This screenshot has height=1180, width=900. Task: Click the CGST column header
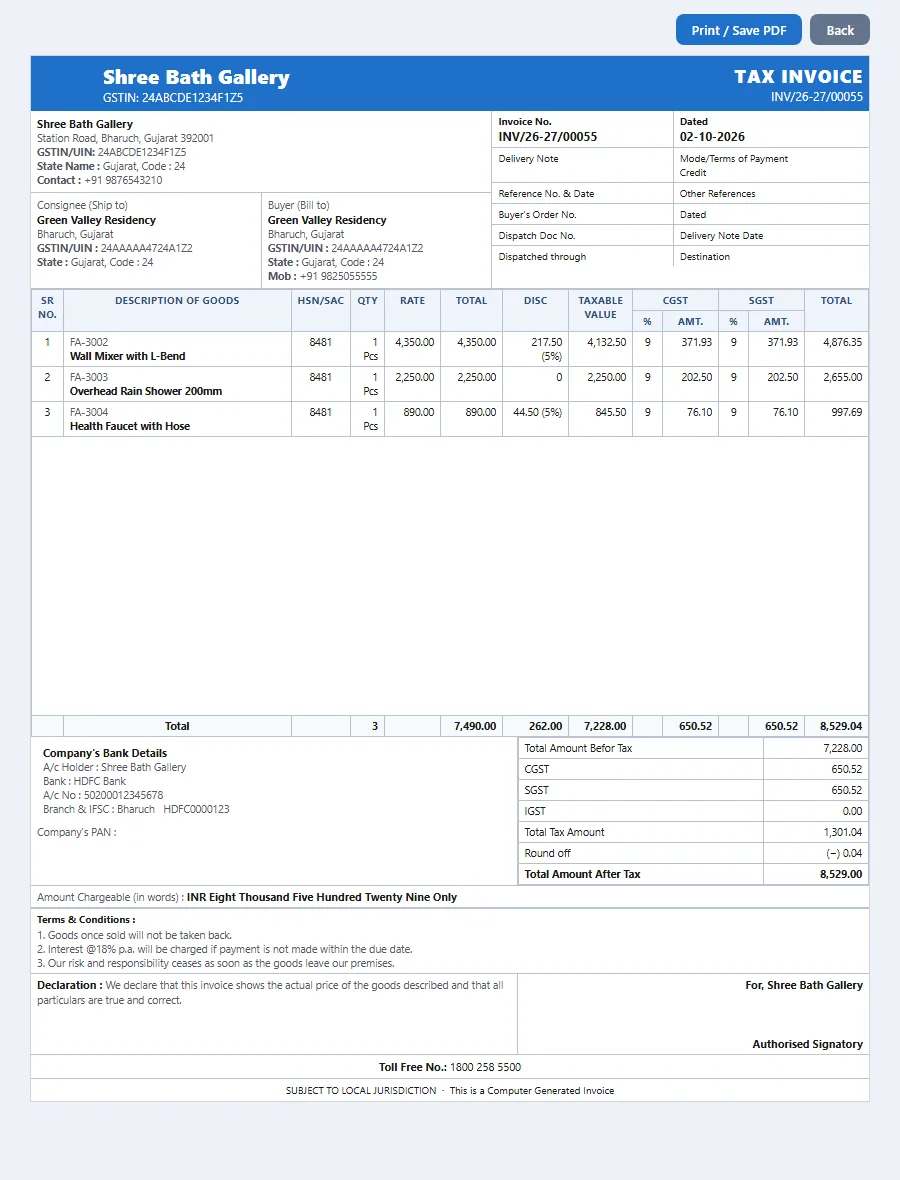coord(675,300)
